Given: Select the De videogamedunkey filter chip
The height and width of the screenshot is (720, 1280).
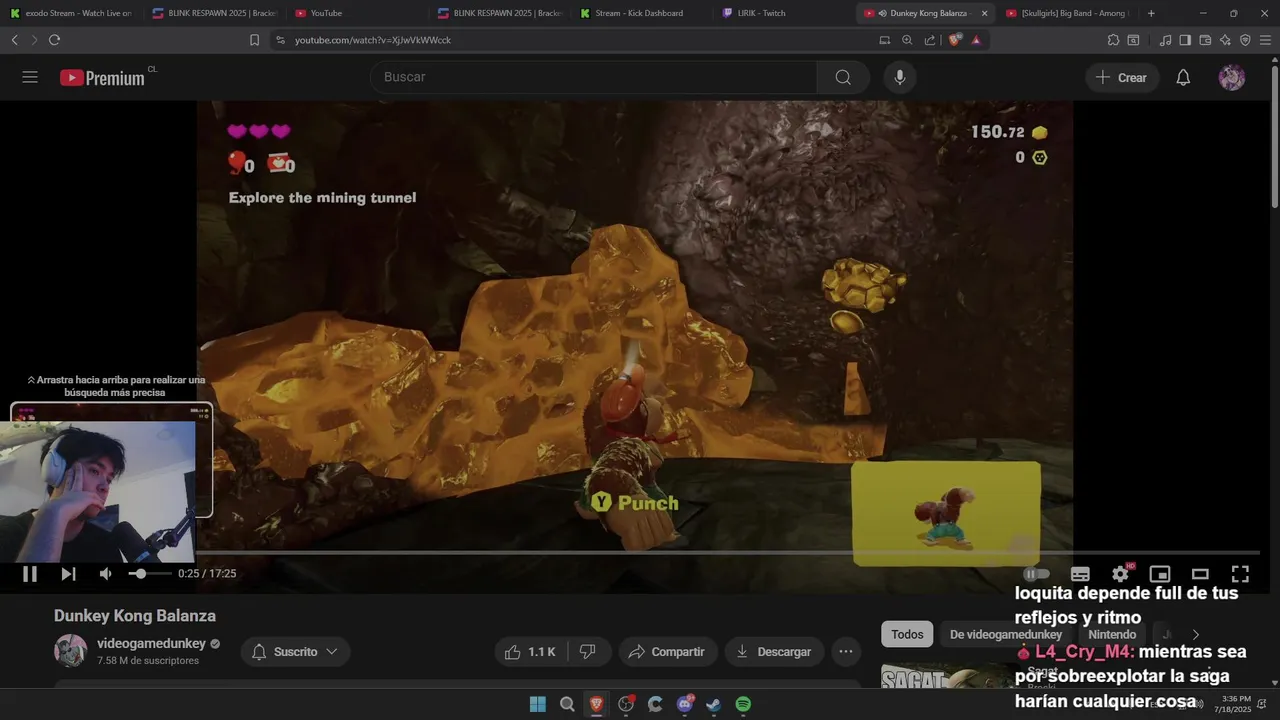Looking at the screenshot, I should [1006, 635].
